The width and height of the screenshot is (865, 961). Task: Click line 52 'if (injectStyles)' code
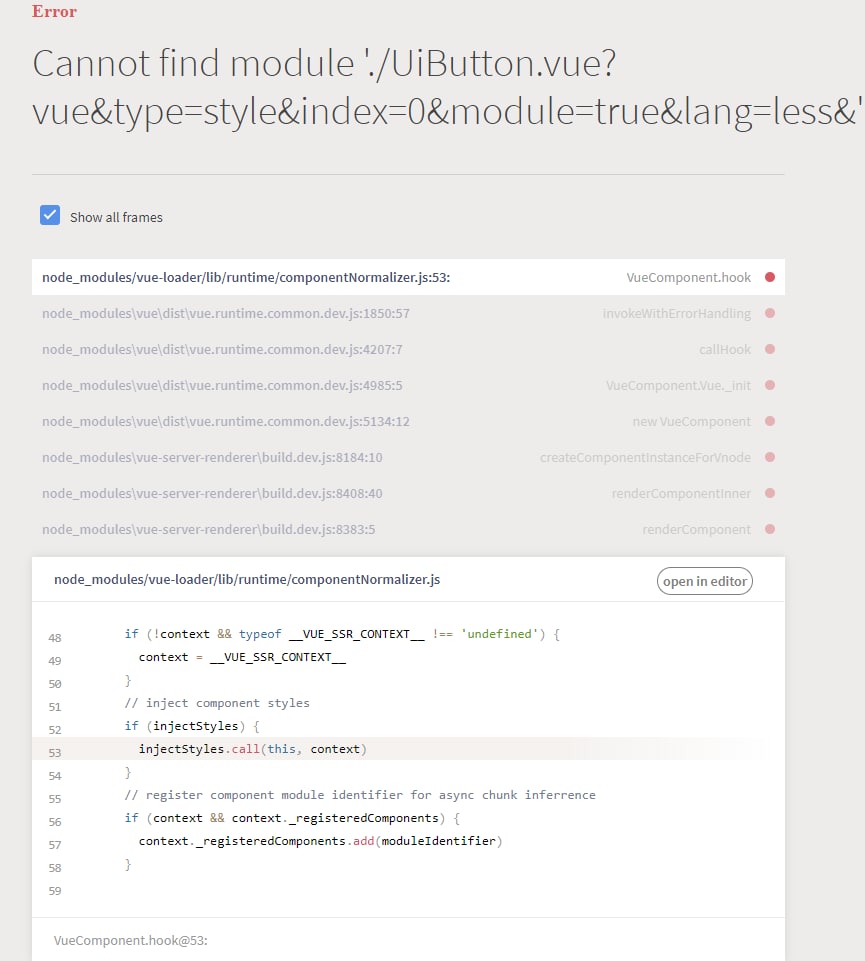pos(192,726)
